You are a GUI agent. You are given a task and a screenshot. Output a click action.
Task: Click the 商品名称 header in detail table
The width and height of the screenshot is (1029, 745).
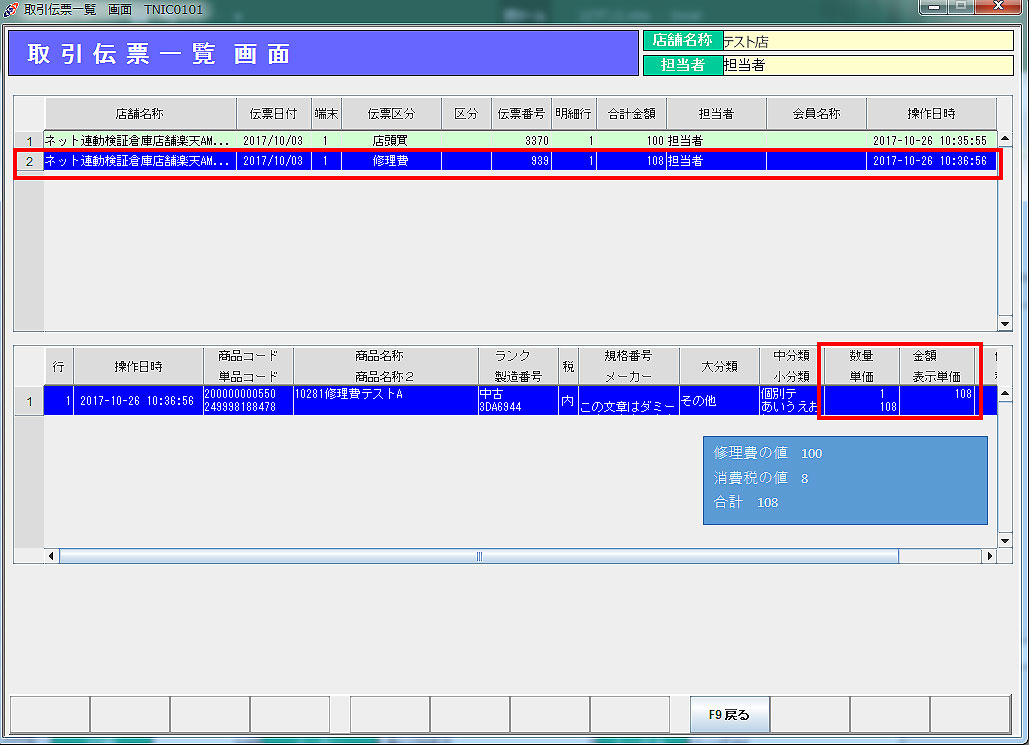[x=385, y=366]
